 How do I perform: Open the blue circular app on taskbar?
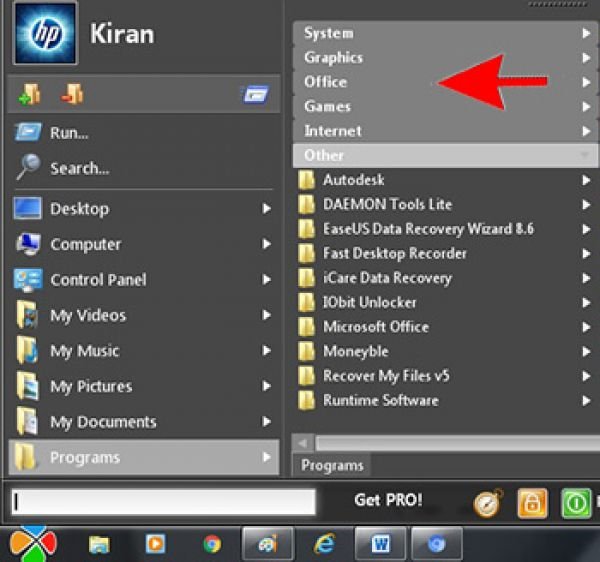pos(437,544)
